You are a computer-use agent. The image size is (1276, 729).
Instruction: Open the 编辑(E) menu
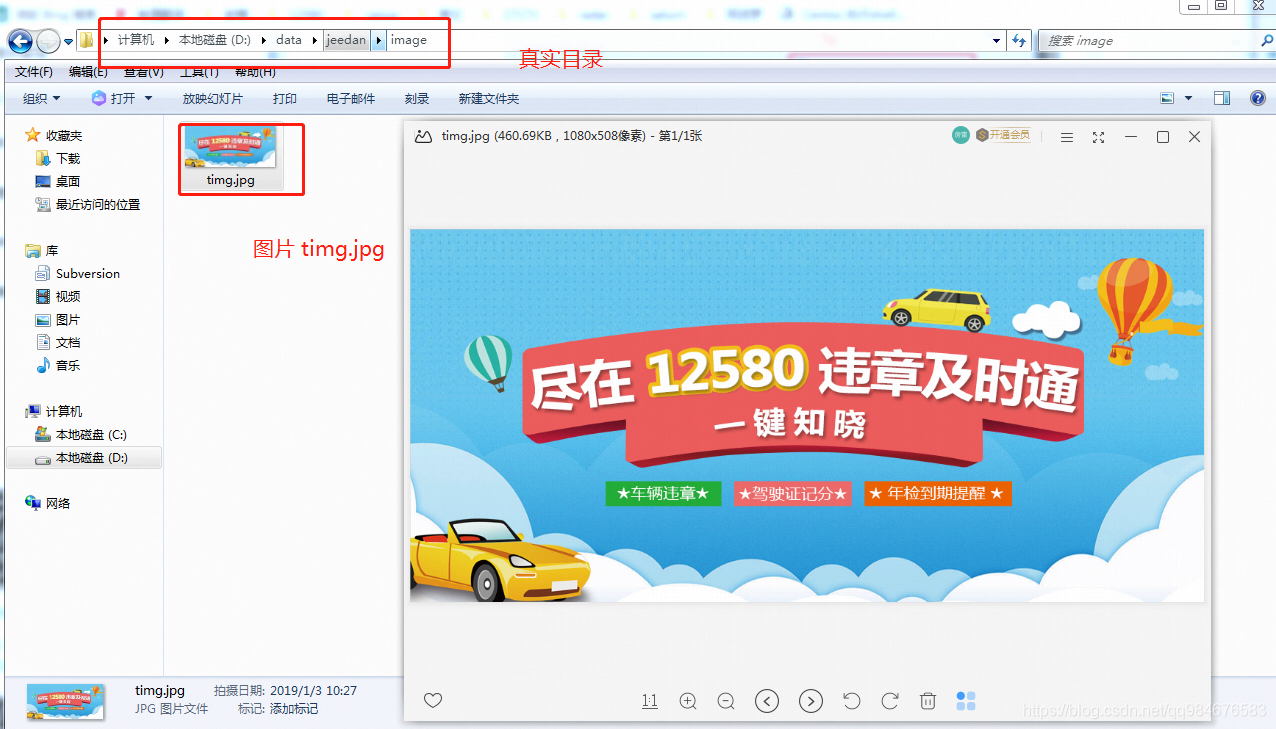[x=88, y=72]
